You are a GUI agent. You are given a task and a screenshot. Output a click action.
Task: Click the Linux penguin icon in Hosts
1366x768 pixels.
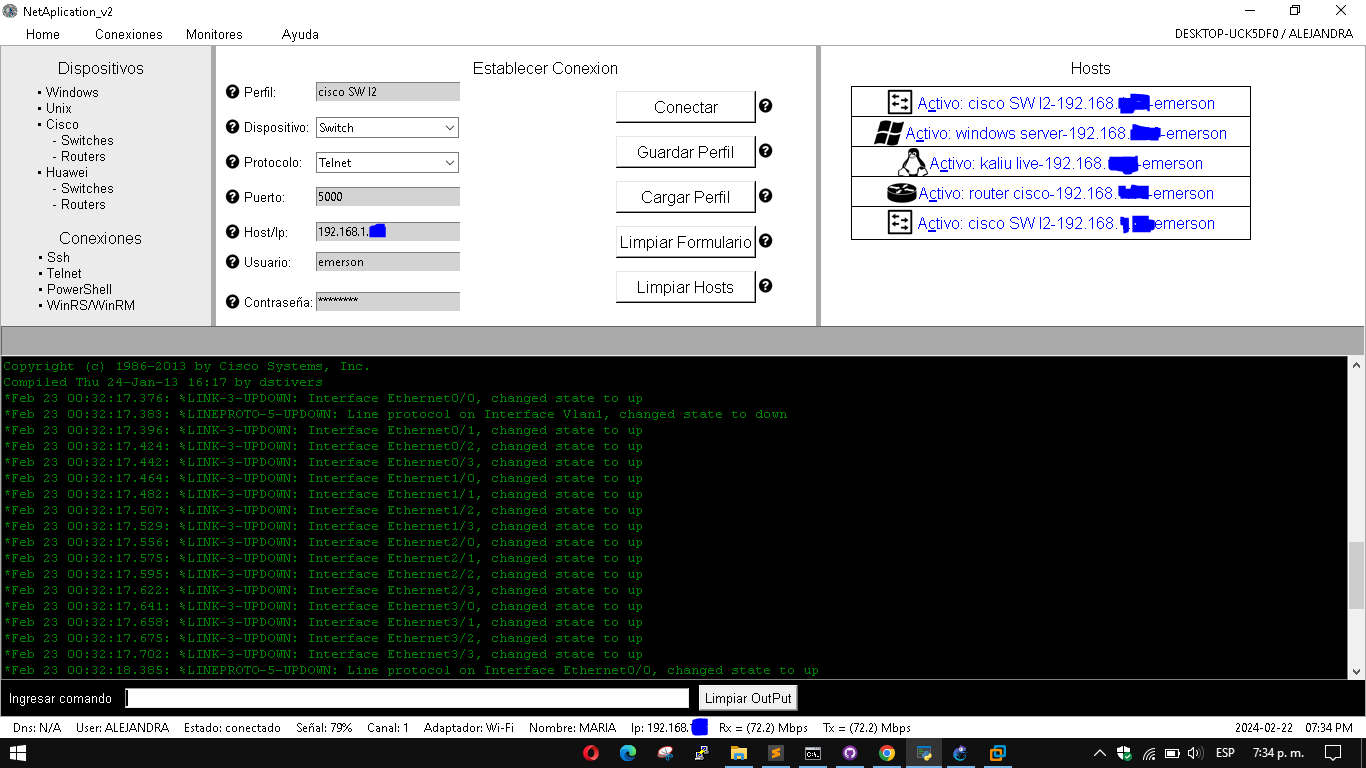(x=912, y=163)
